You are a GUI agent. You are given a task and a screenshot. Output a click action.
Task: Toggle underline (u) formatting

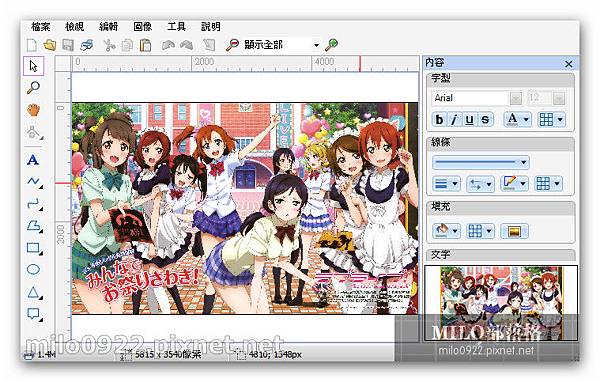click(x=470, y=120)
